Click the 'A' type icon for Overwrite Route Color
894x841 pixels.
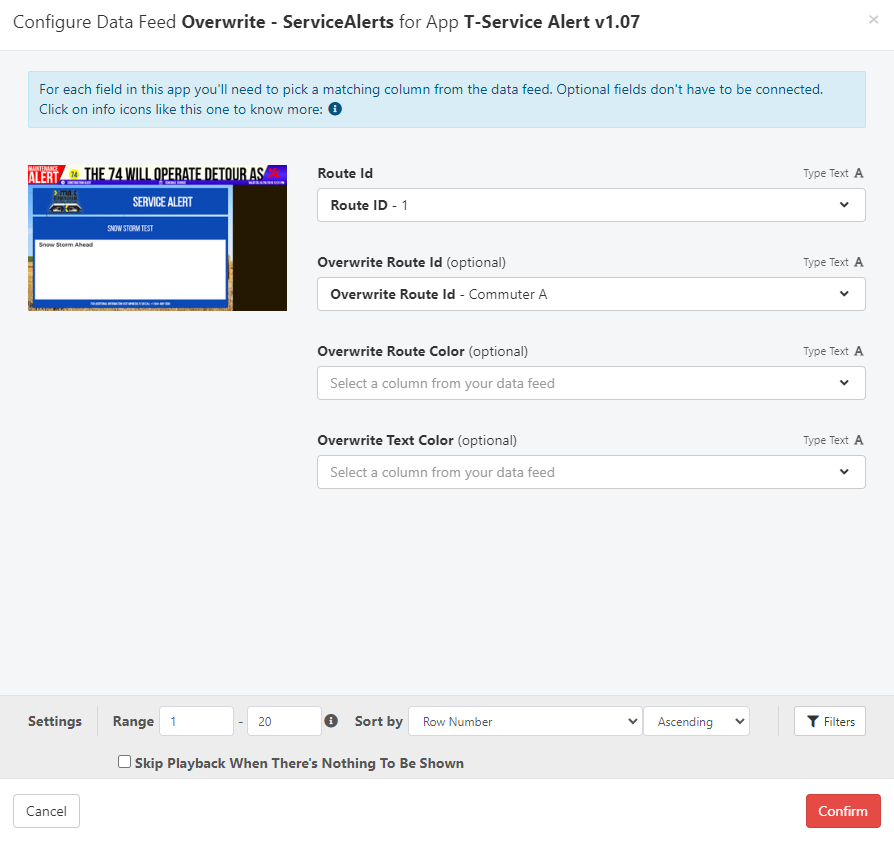(859, 351)
